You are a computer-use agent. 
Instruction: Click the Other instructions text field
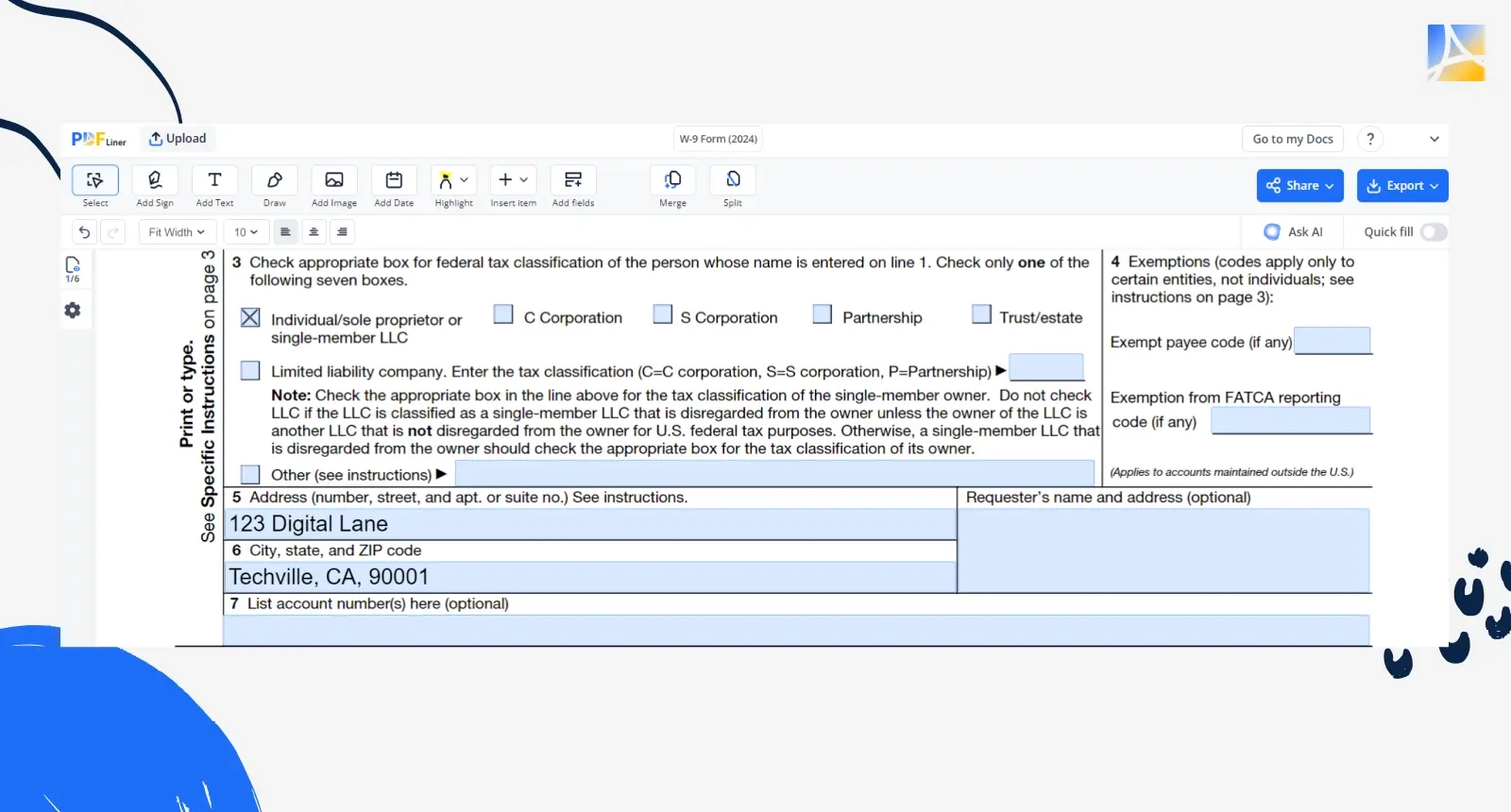tap(774, 473)
